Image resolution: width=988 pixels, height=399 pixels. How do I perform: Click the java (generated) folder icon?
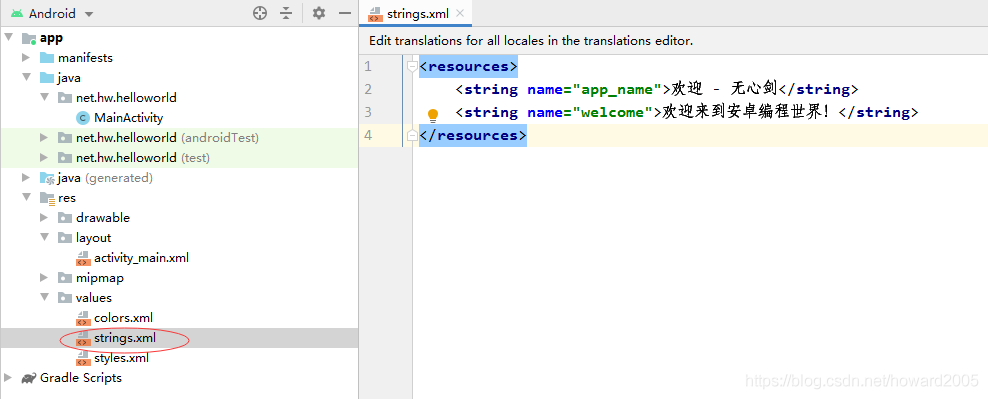(47, 178)
